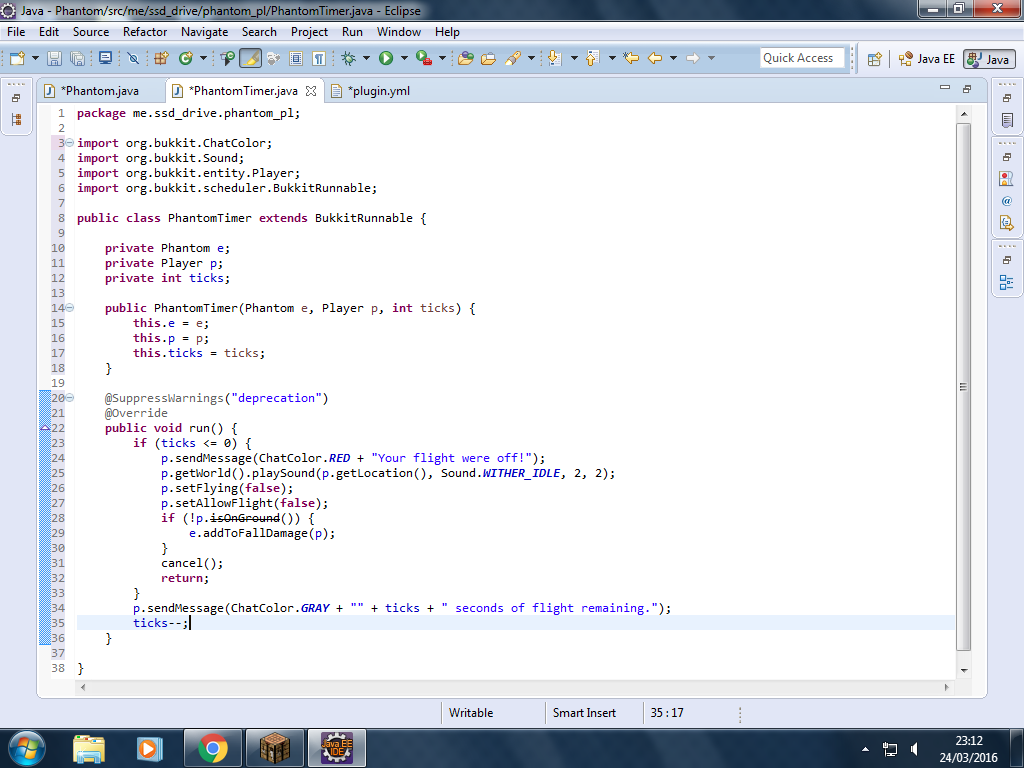Open the Refactor menu
The image size is (1024, 768).
145,32
